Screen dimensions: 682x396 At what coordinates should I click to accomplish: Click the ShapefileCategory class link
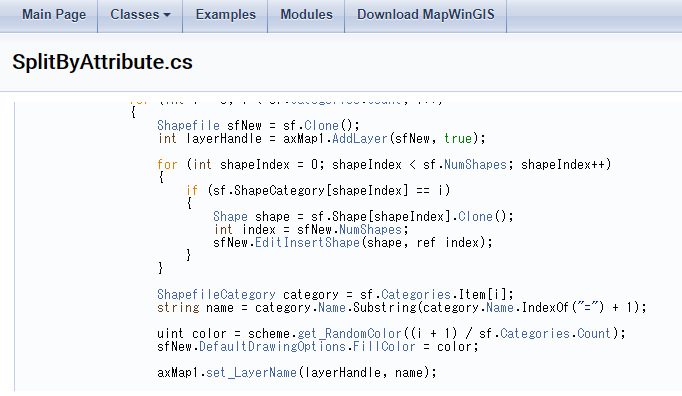216,295
